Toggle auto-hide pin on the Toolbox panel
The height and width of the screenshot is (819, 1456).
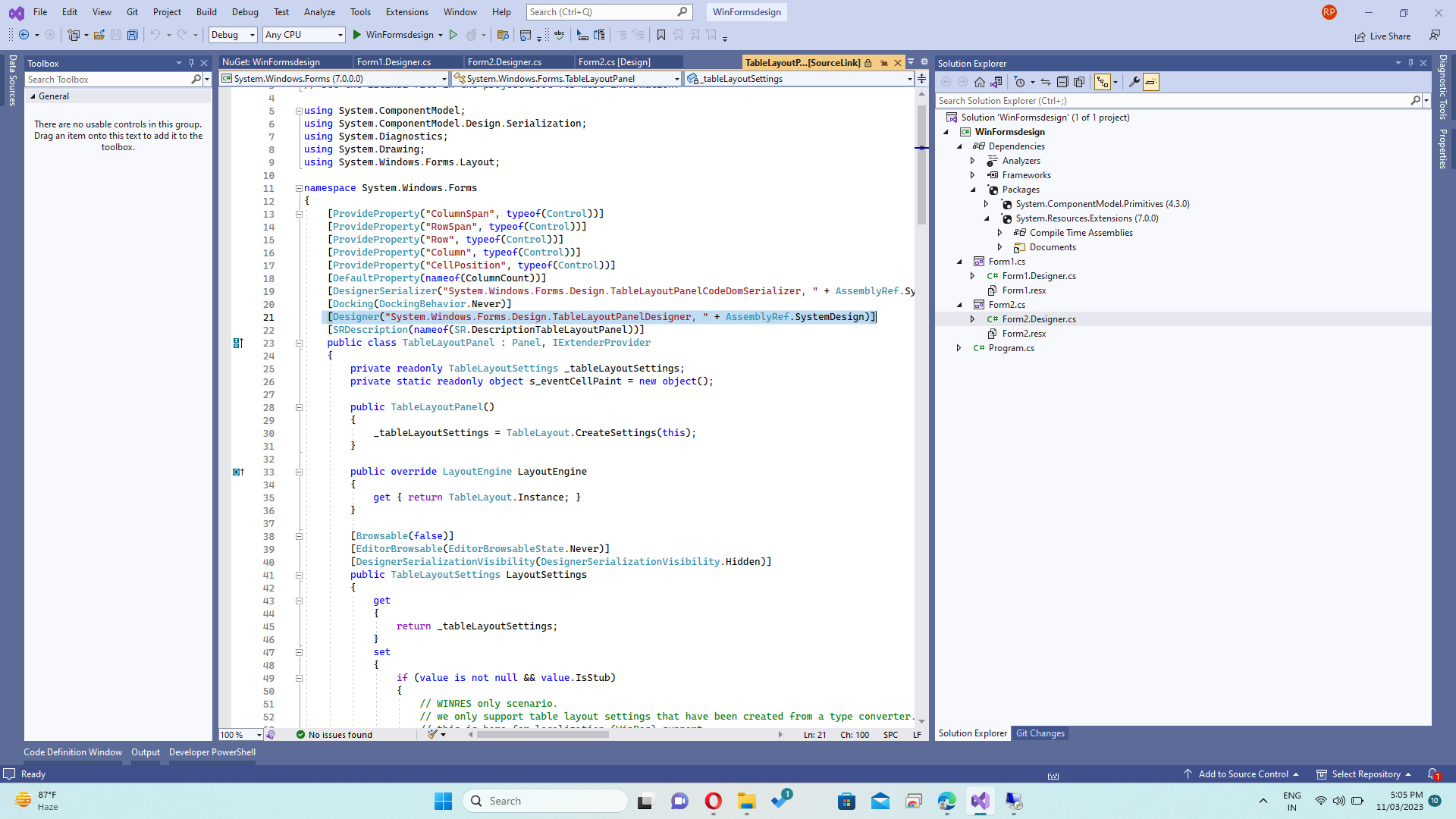pyautogui.click(x=191, y=64)
